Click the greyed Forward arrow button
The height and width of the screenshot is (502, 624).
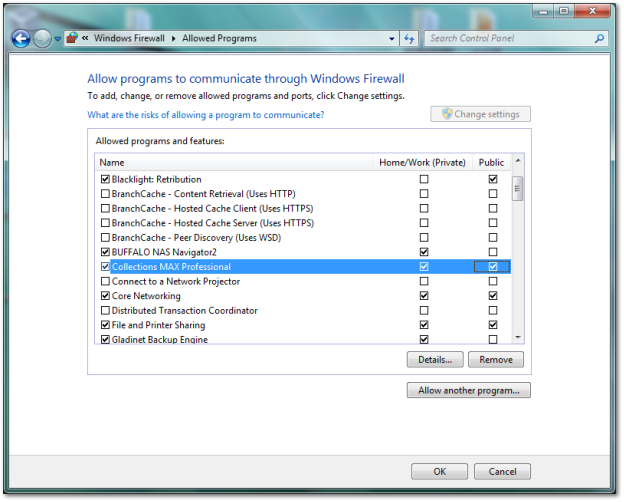coord(42,39)
